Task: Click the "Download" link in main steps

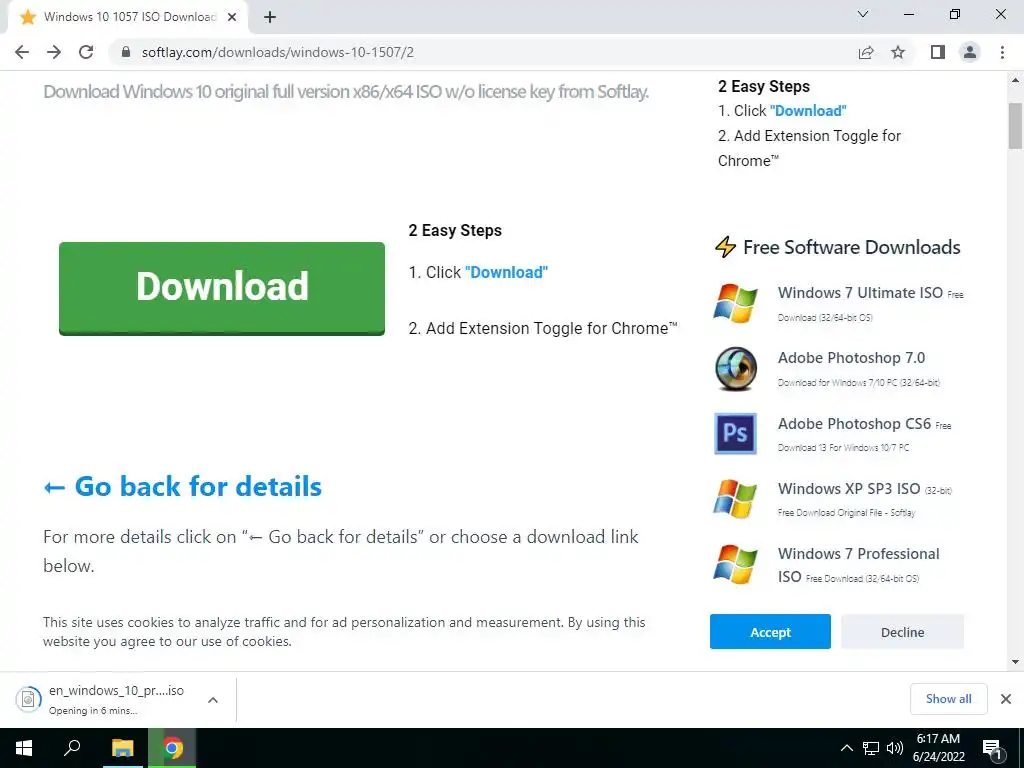Action: 506,272
